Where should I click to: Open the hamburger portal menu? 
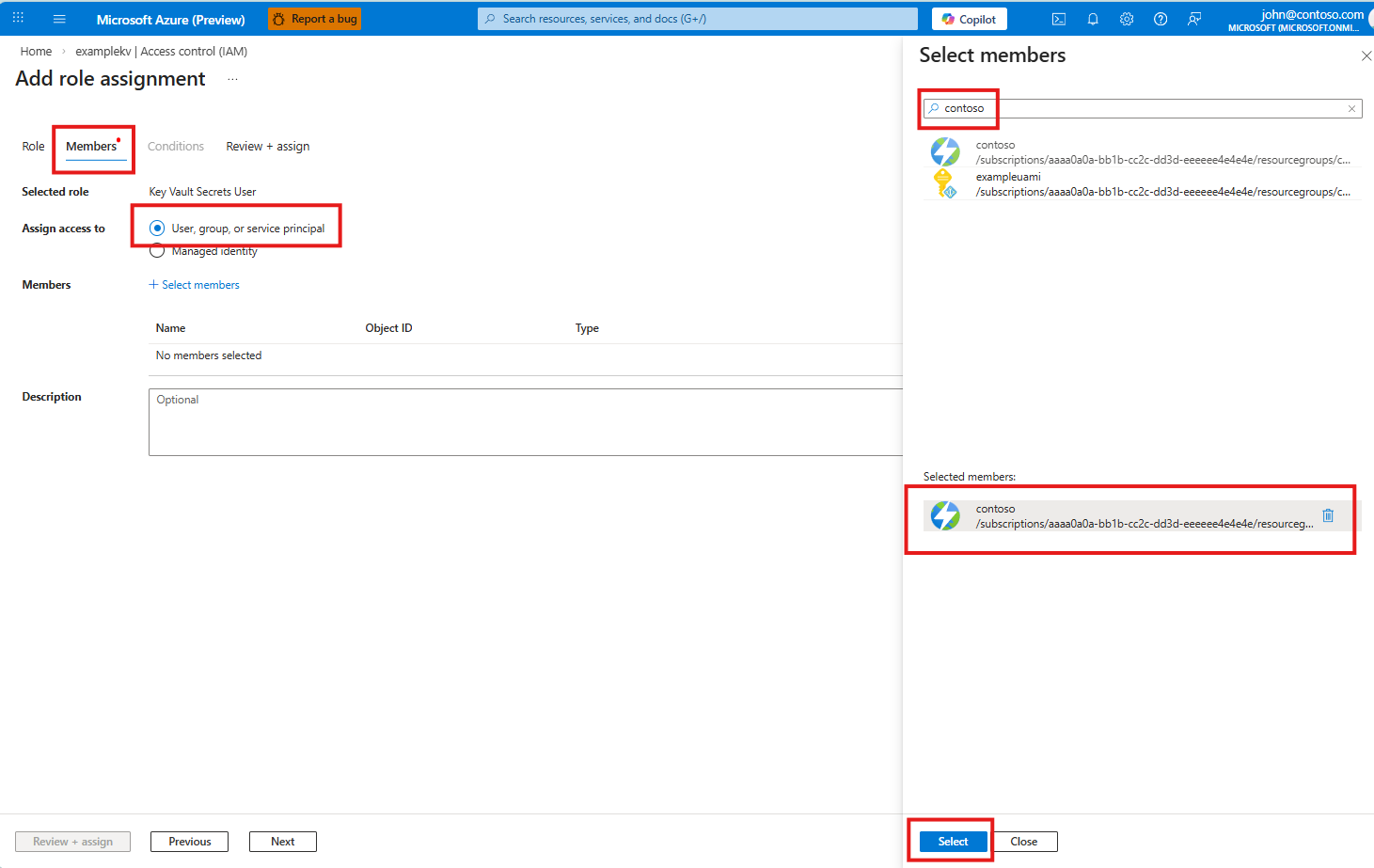(x=59, y=19)
